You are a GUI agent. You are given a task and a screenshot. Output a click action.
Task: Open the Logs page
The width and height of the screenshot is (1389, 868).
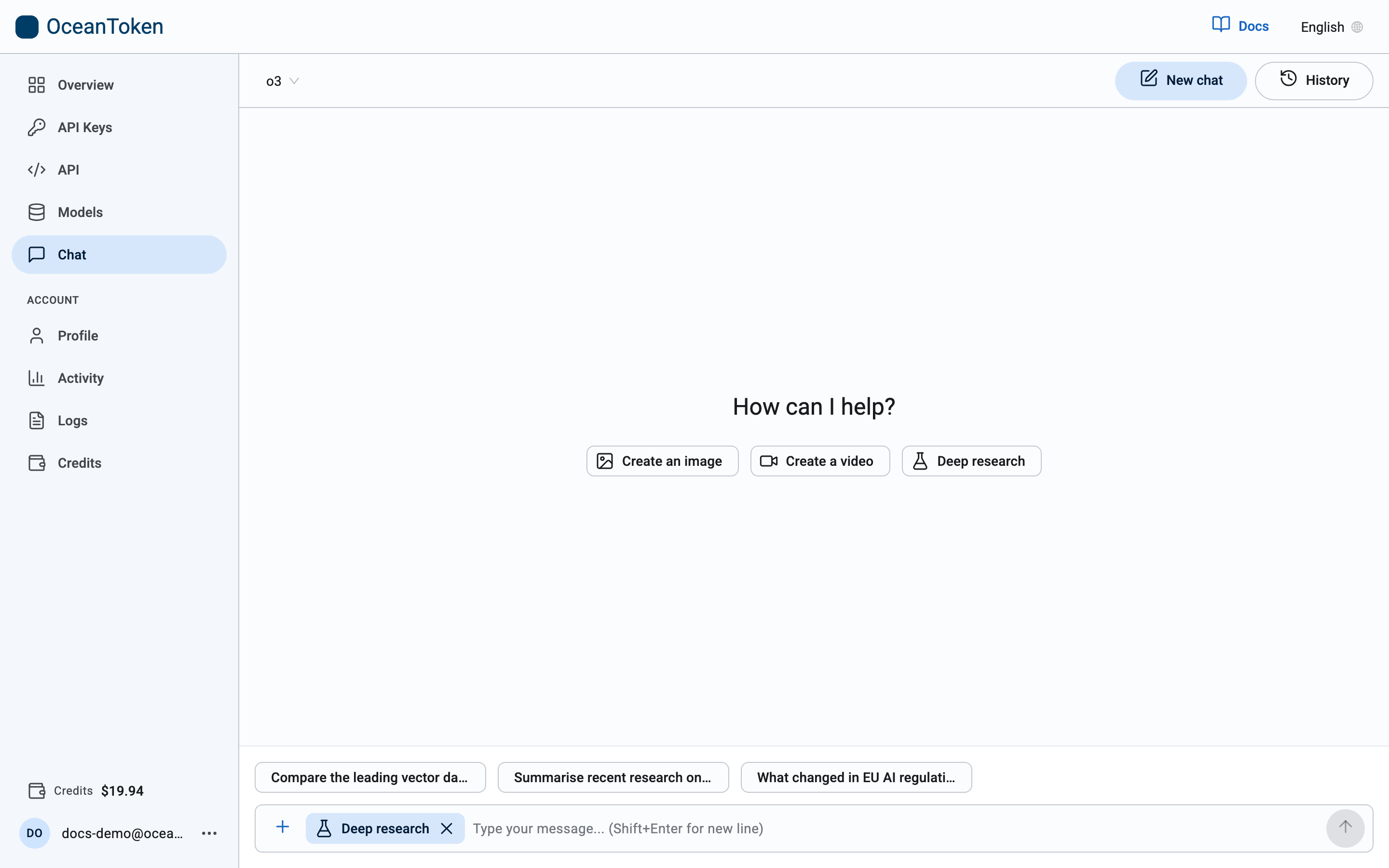click(x=119, y=421)
